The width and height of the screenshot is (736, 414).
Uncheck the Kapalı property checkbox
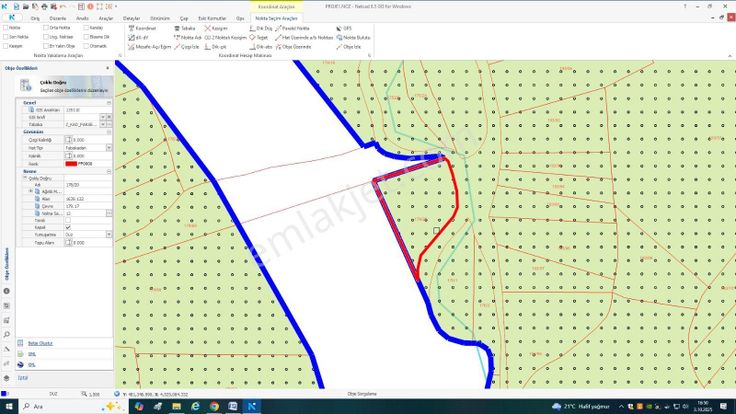[x=68, y=227]
